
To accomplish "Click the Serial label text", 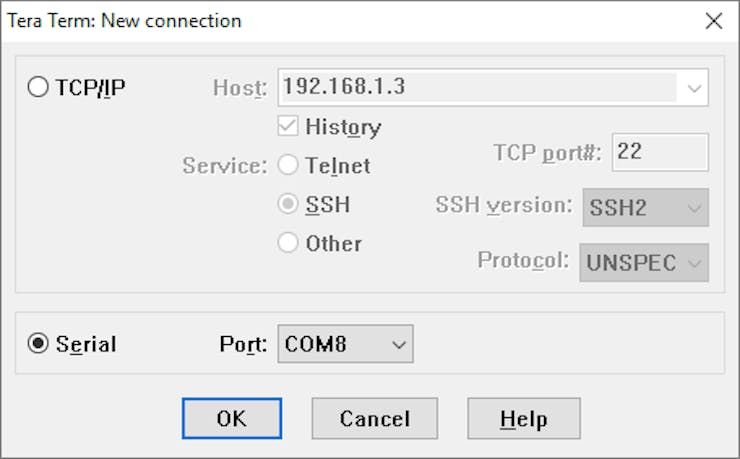I will coord(86,344).
